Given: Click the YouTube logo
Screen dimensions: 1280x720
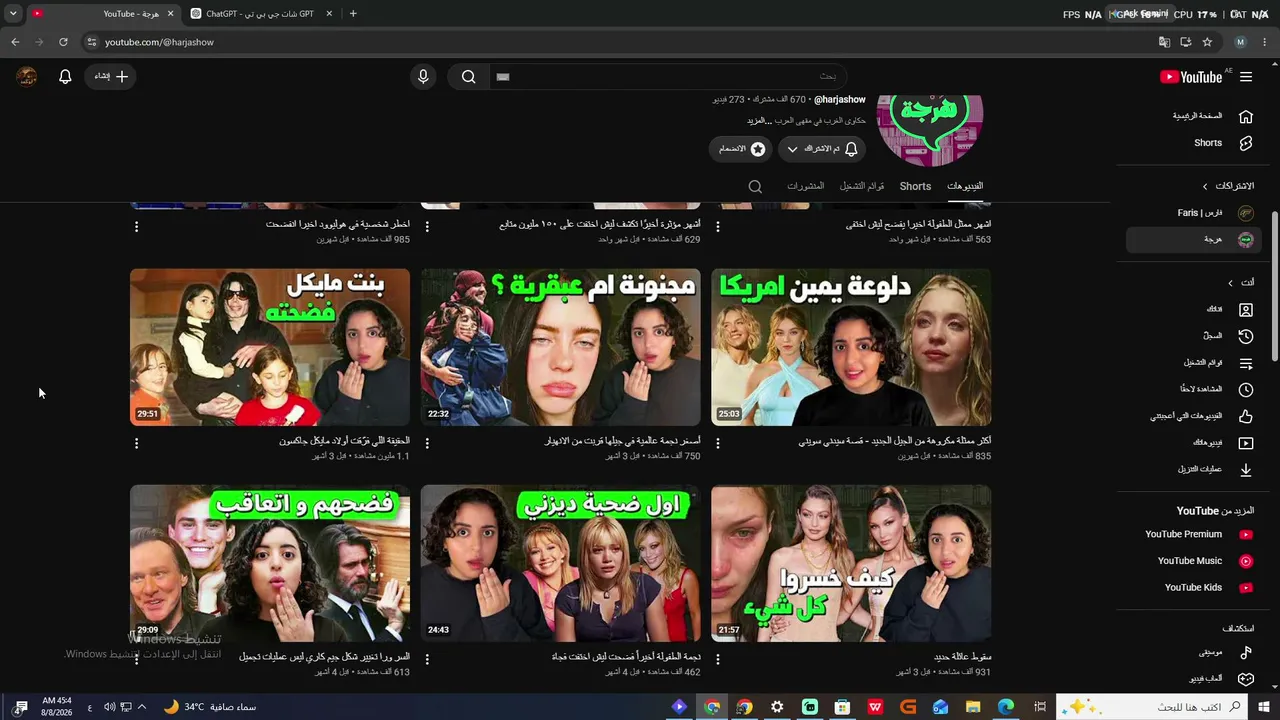Looking at the screenshot, I should tap(1191, 77).
